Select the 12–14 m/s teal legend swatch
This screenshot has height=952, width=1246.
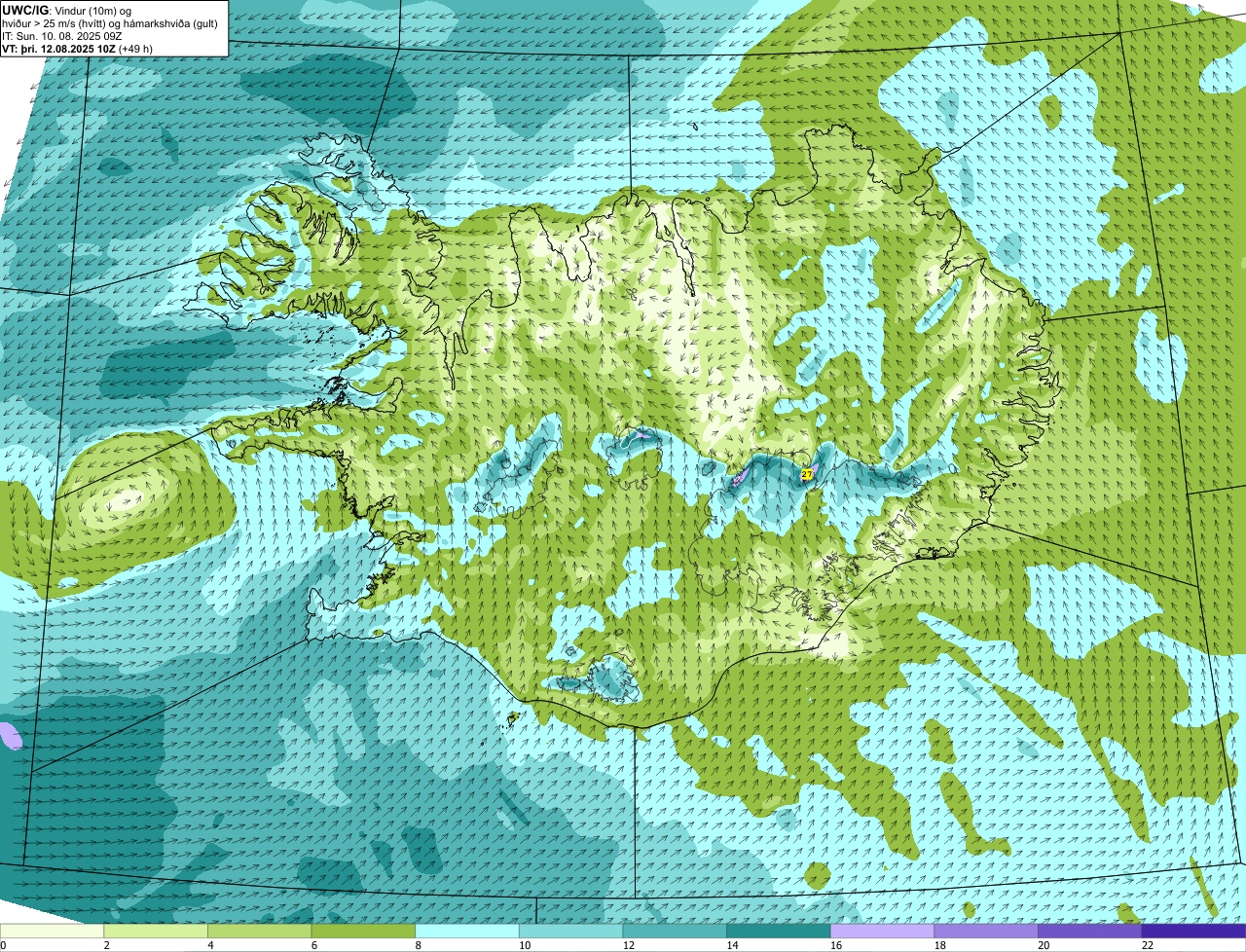675,931
